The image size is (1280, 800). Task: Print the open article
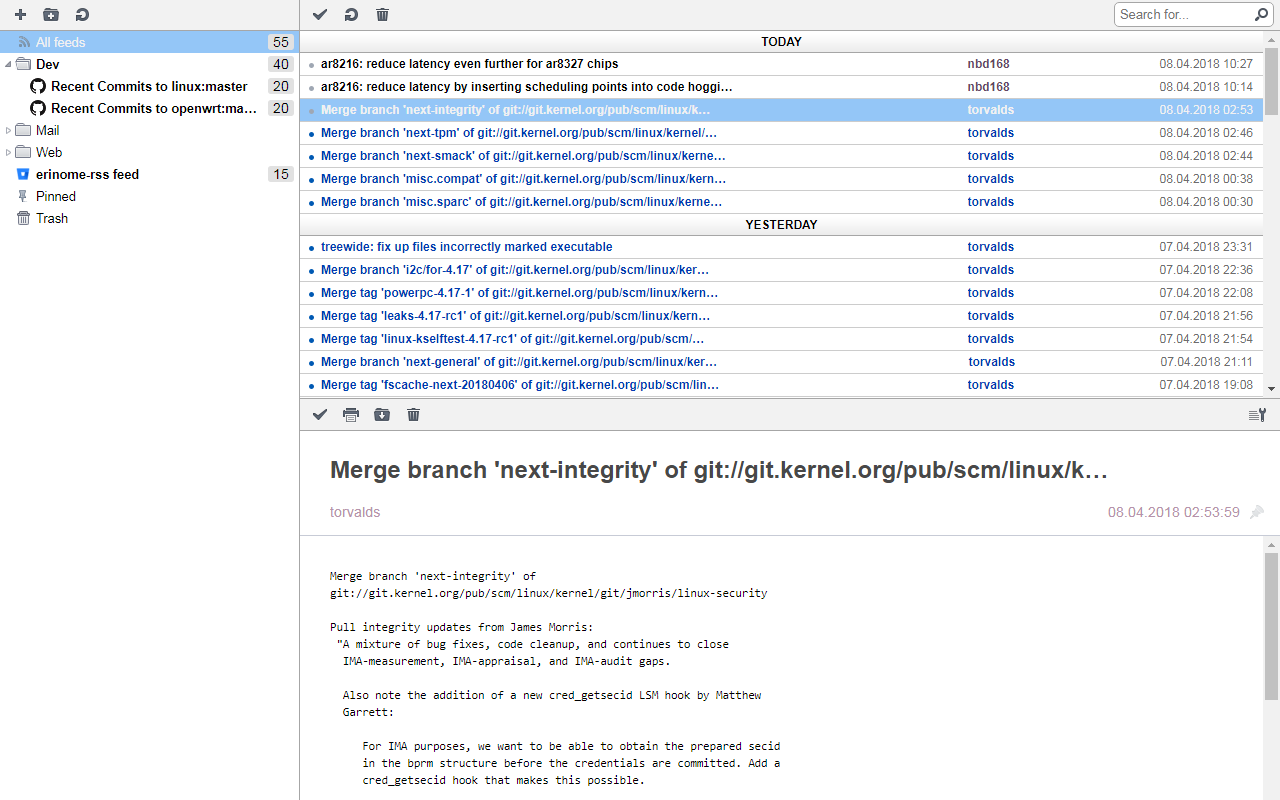pos(351,414)
